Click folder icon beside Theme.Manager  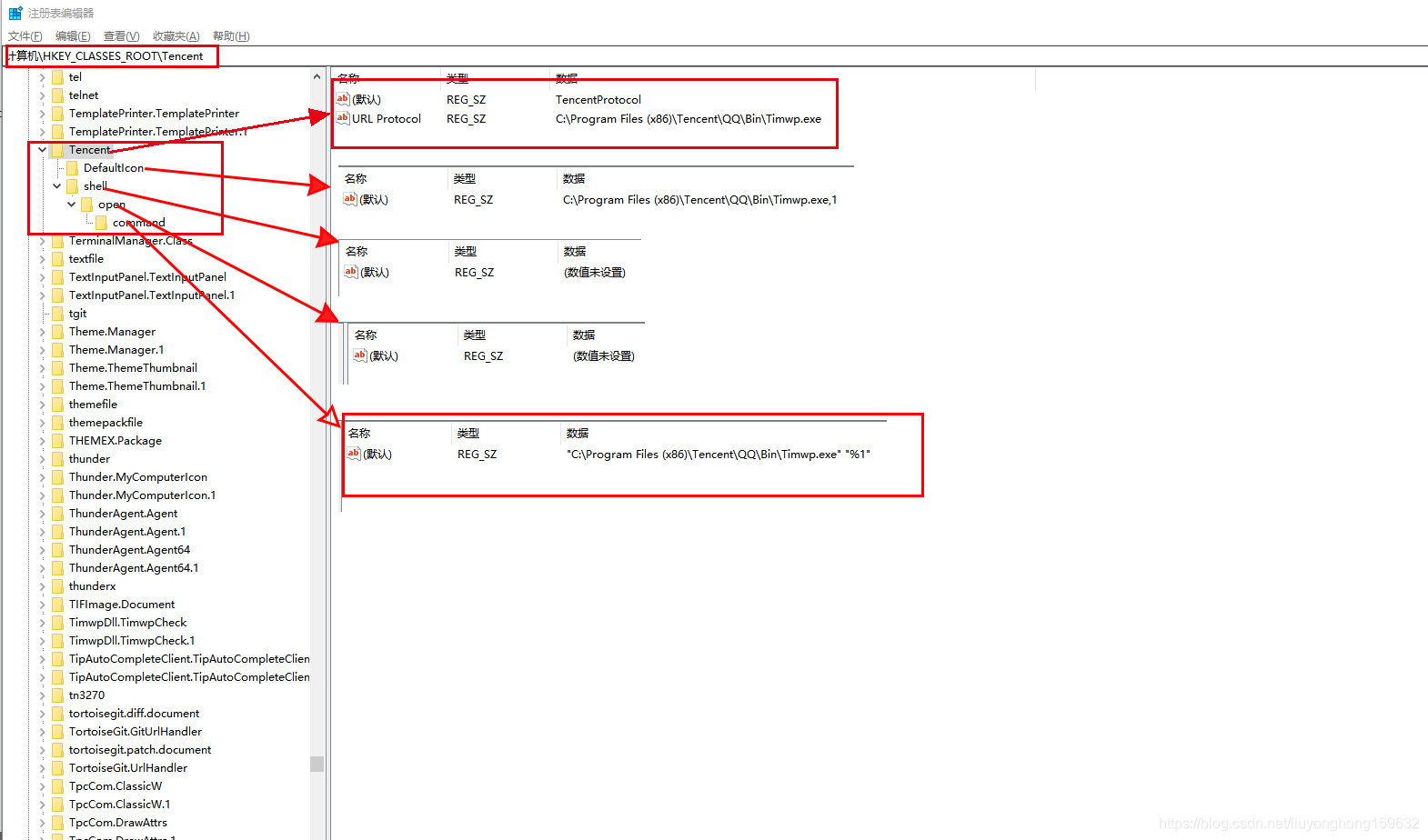[x=58, y=332]
